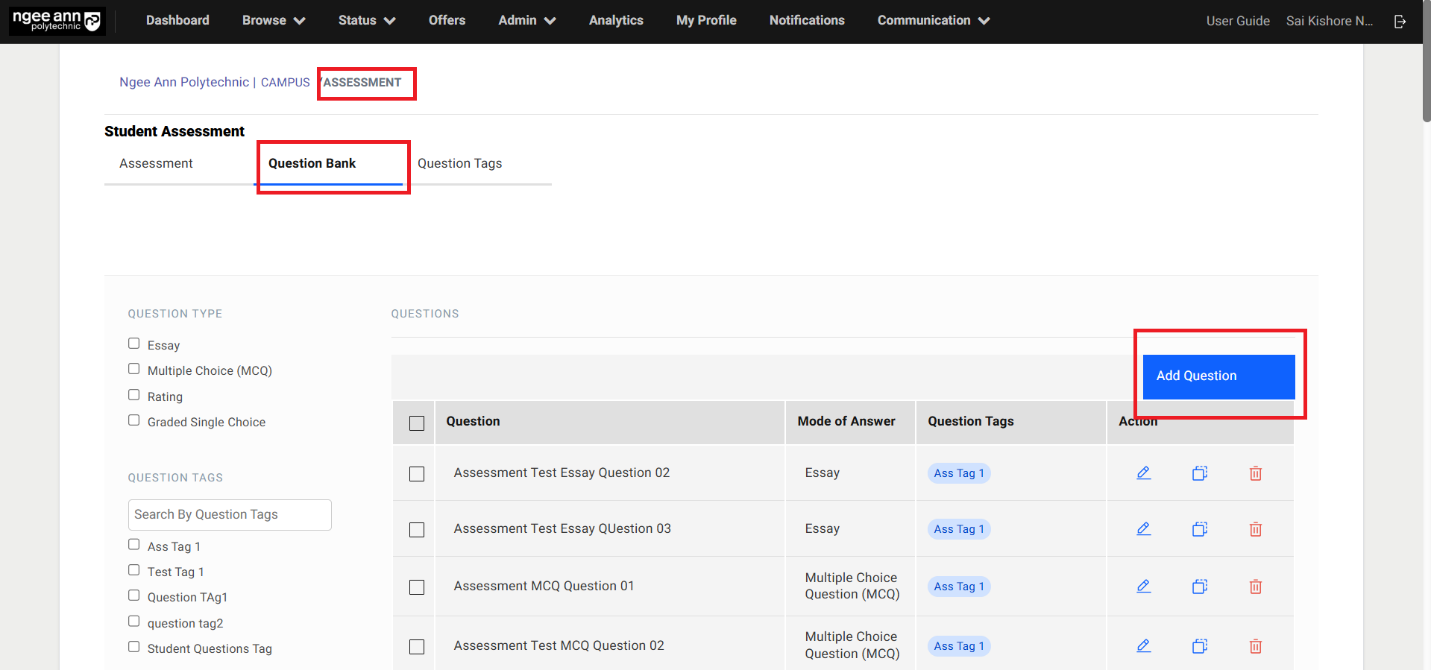
Task: Click the Add Question button
Action: pyautogui.click(x=1218, y=376)
